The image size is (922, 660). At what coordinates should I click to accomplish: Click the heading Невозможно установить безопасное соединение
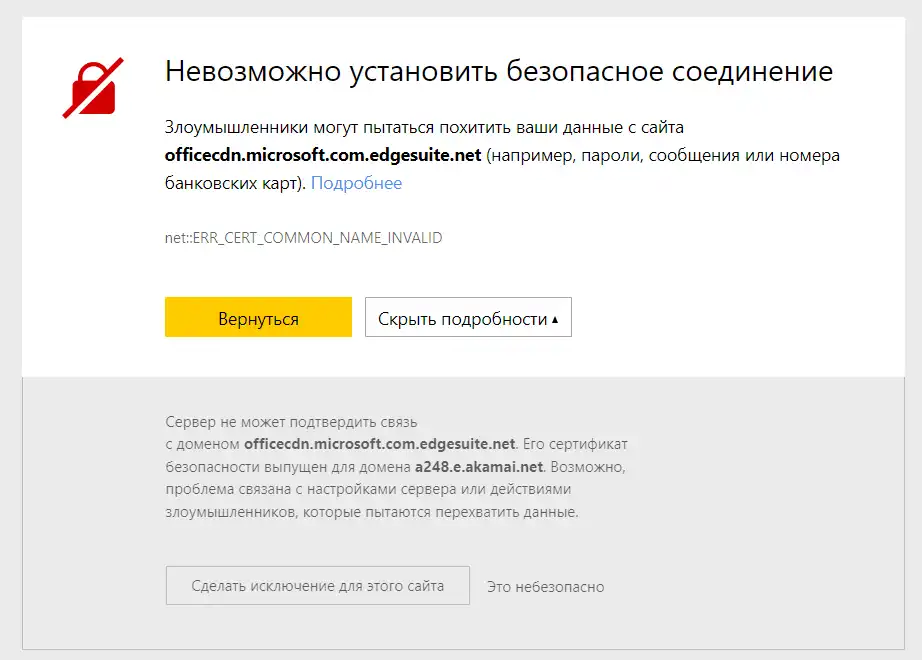[x=499, y=72]
